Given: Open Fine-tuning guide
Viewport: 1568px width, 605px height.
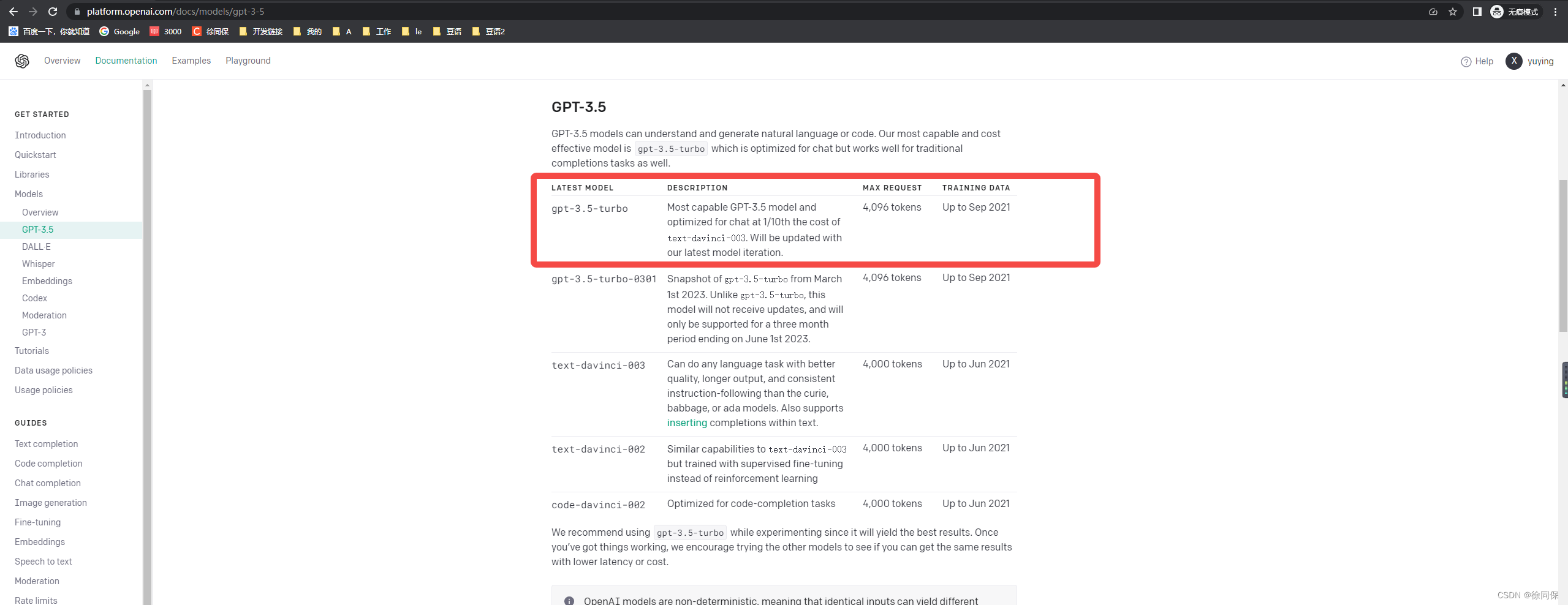Looking at the screenshot, I should [x=38, y=522].
